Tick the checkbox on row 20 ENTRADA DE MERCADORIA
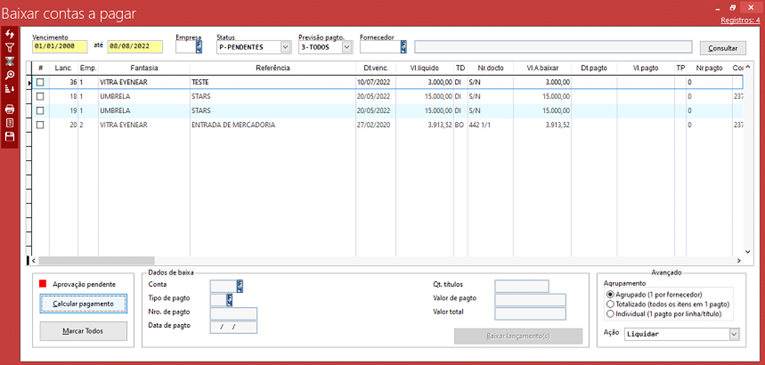The width and height of the screenshot is (765, 365). click(x=40, y=125)
